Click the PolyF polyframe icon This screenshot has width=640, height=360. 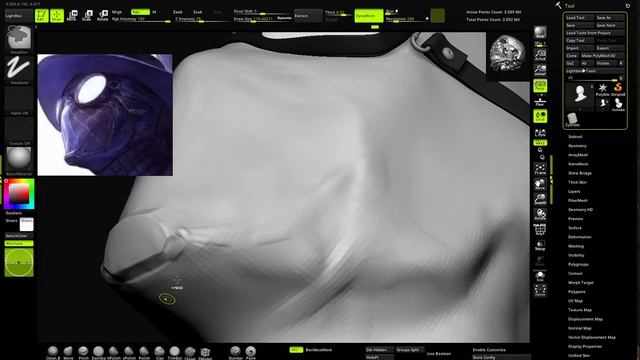(x=540, y=230)
